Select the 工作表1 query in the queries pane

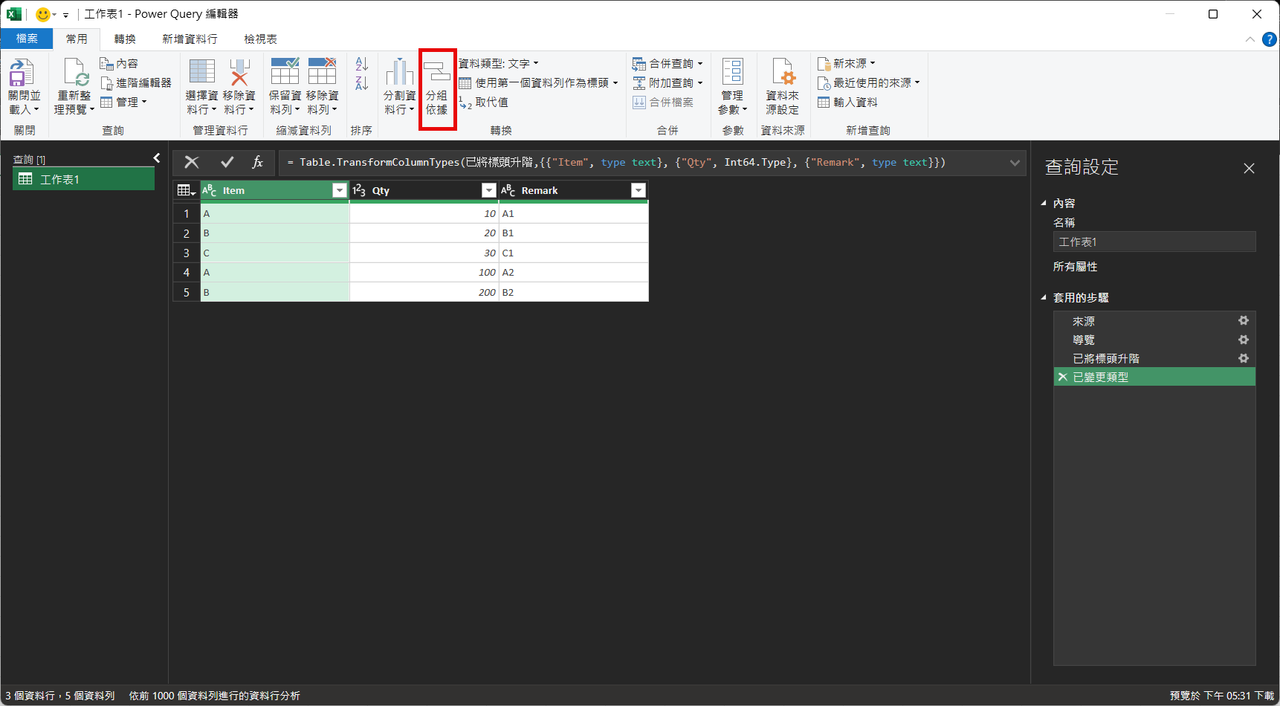[83, 179]
